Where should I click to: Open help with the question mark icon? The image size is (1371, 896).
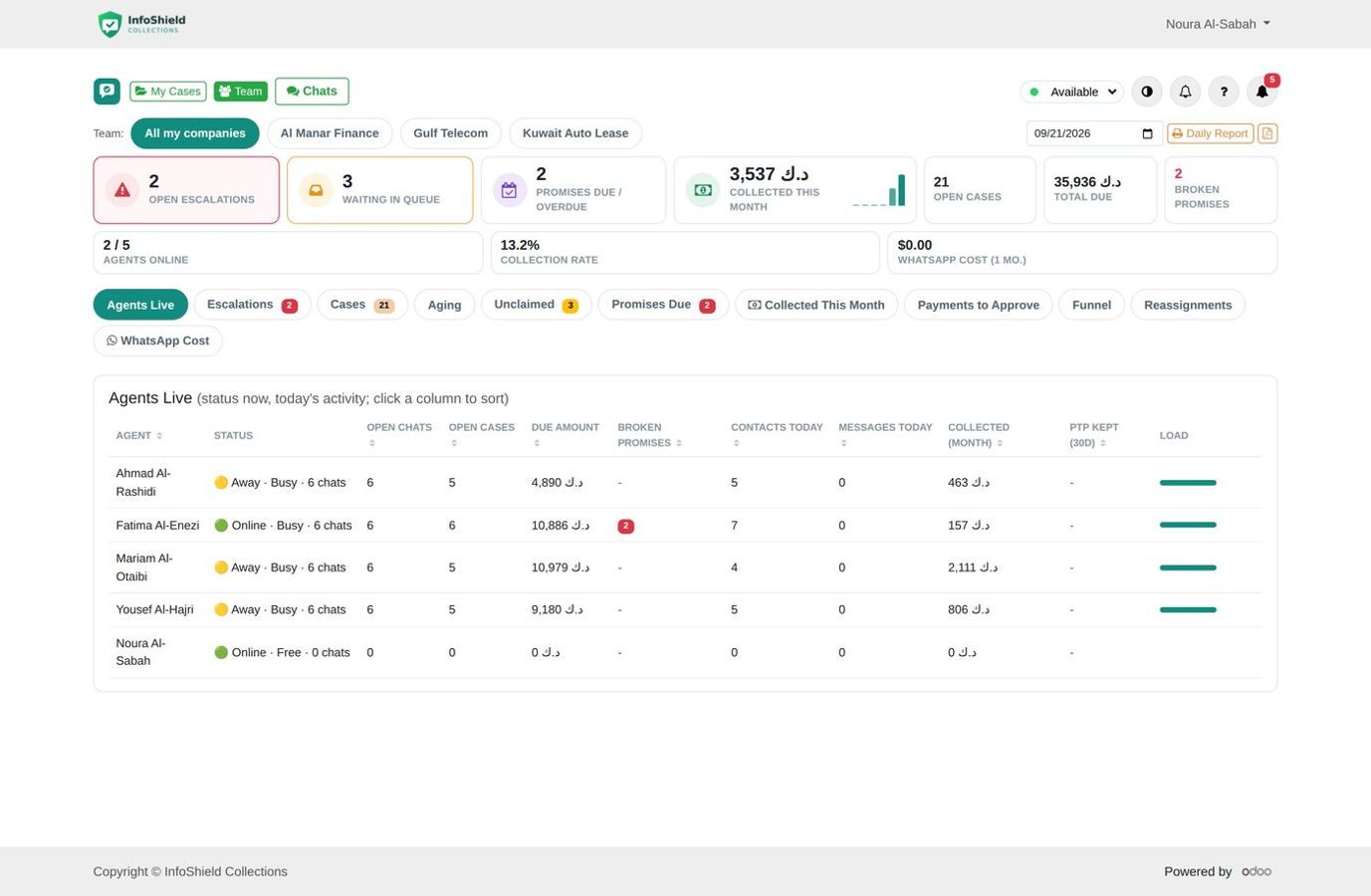(x=1224, y=92)
